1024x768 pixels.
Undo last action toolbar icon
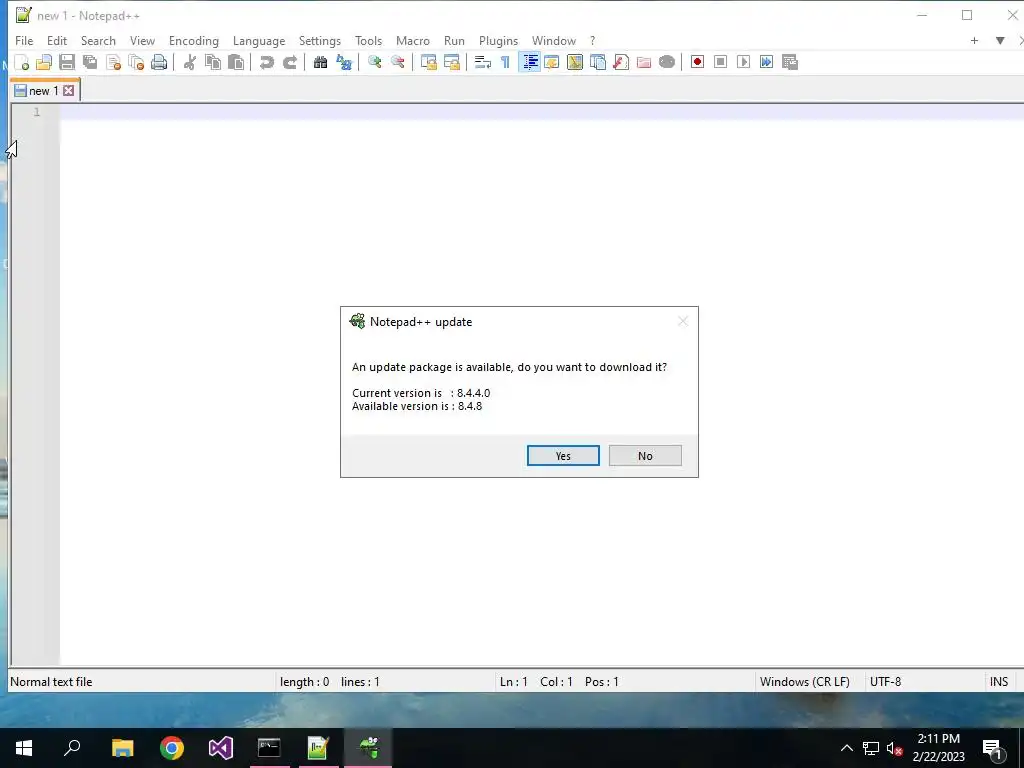tap(266, 62)
